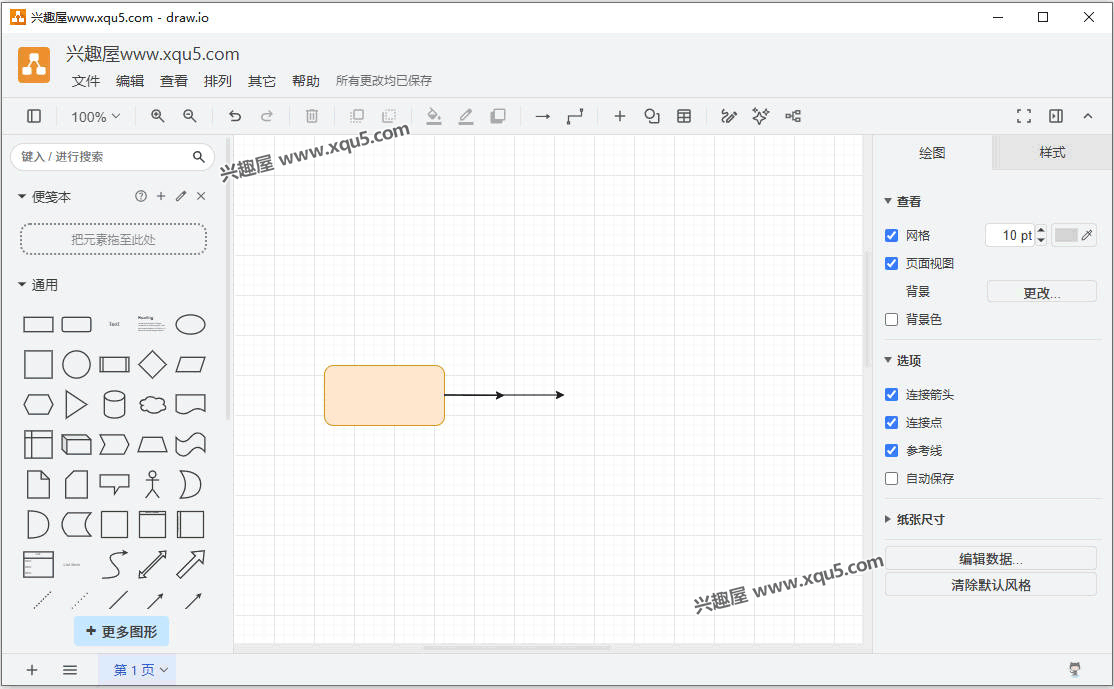Collapse the 选项 section

pyautogui.click(x=888, y=360)
